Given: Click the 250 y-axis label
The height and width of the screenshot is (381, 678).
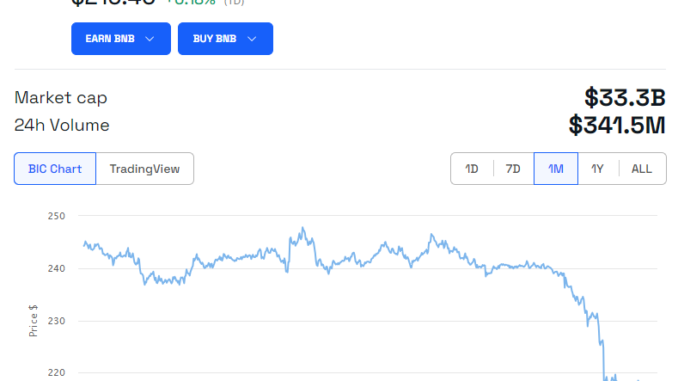Looking at the screenshot, I should (x=56, y=216).
